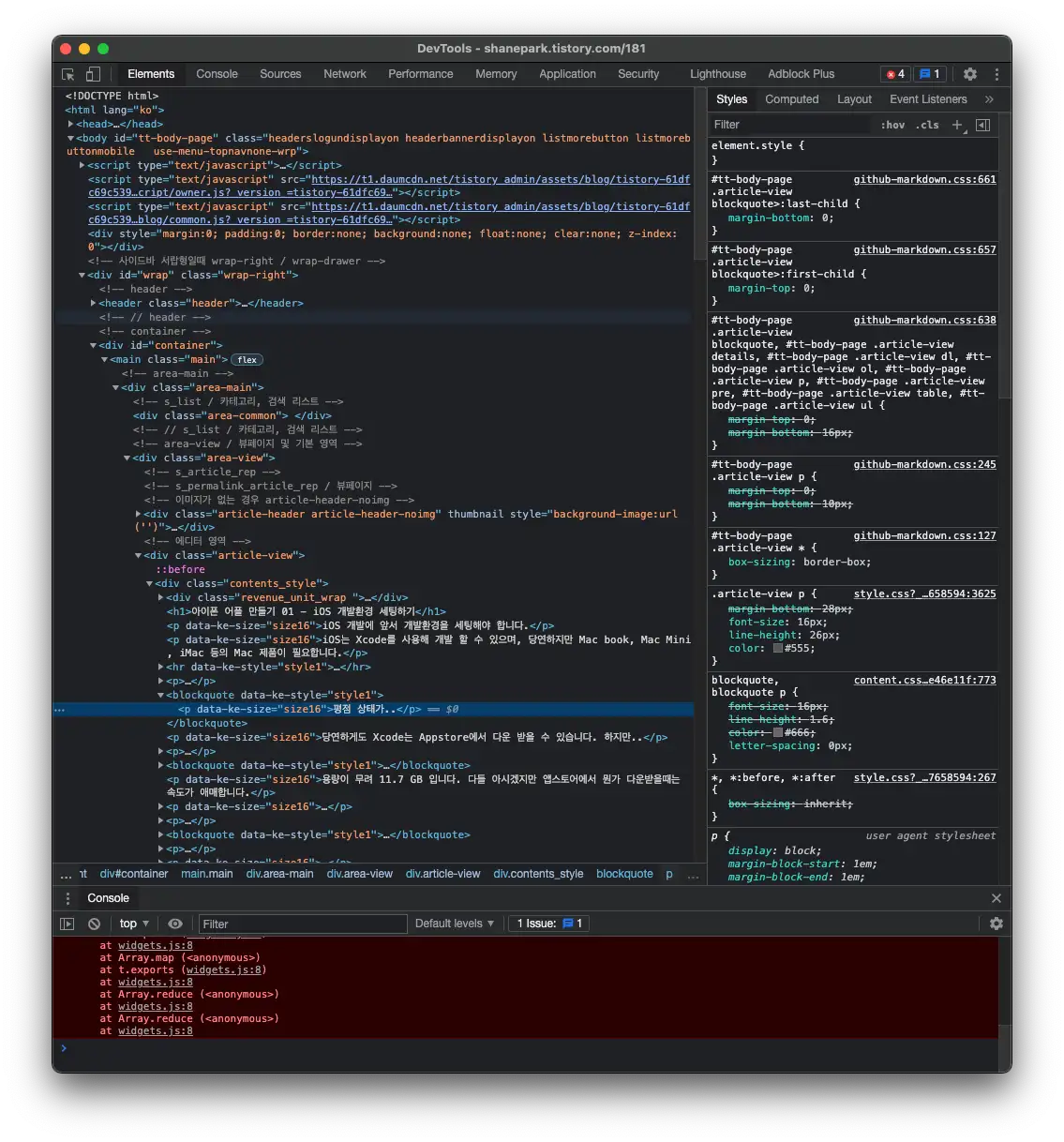This screenshot has width=1064, height=1142.
Task: Open github-markdown.css:245 source link
Action: [x=924, y=464]
